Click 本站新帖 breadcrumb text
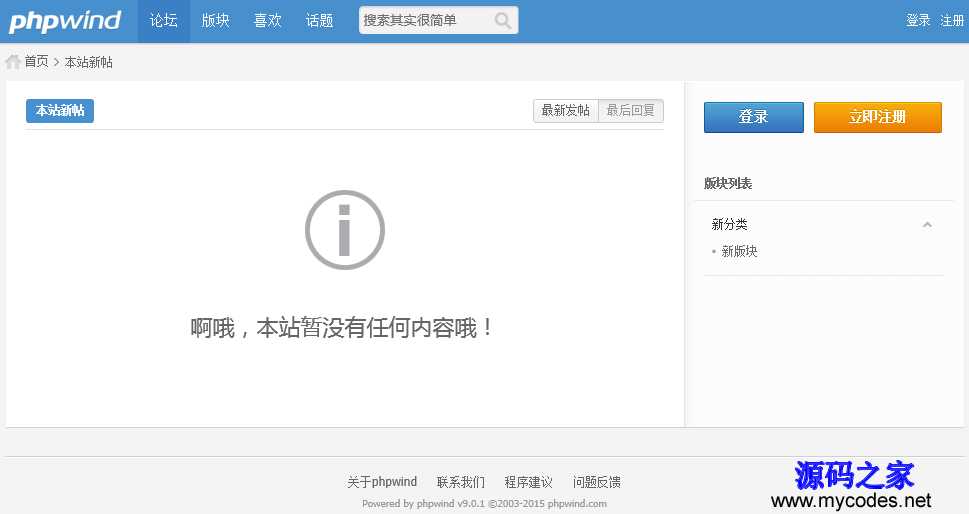Image resolution: width=969 pixels, height=514 pixels. click(88, 62)
